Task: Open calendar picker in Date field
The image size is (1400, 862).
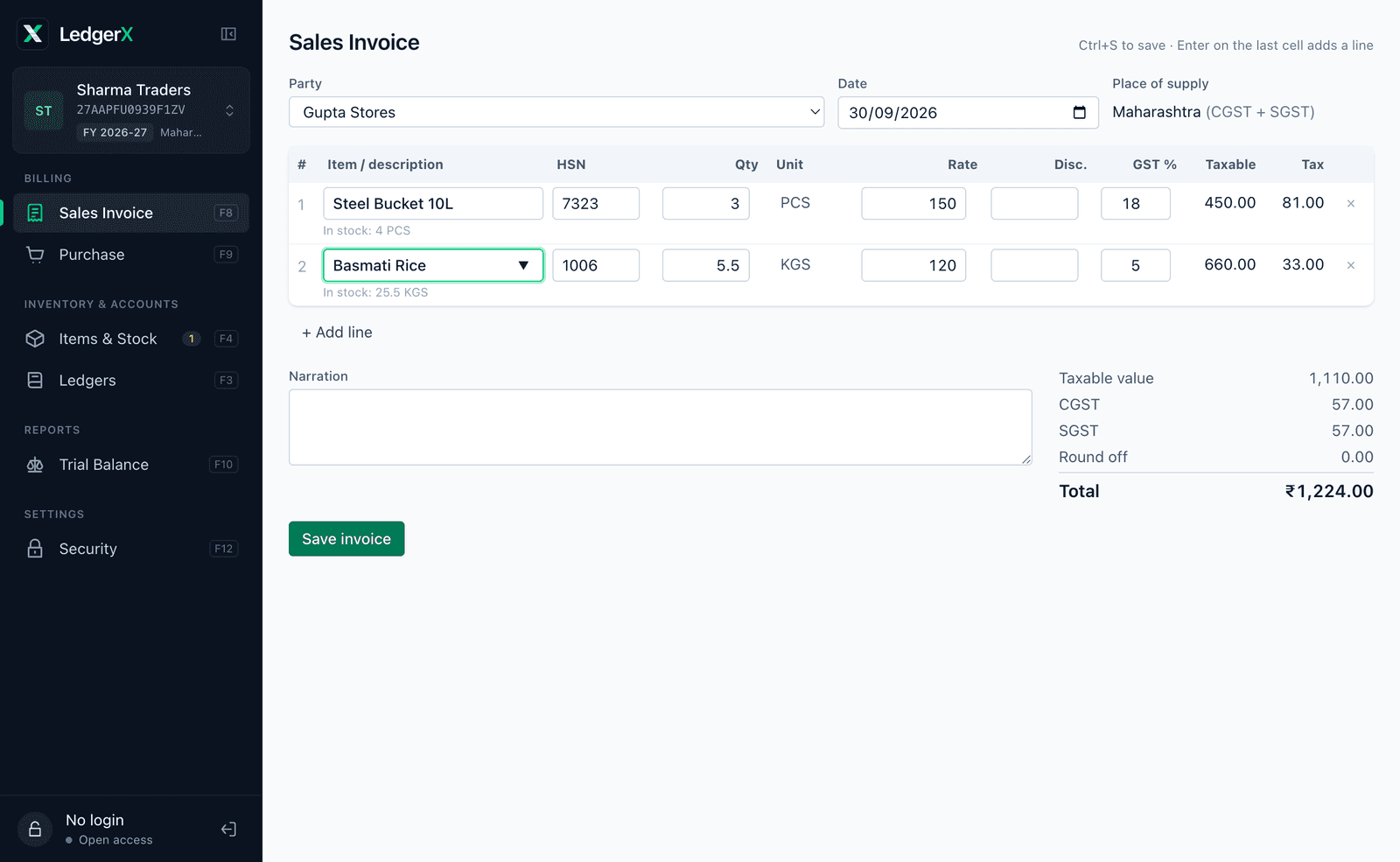Action: [1079, 112]
